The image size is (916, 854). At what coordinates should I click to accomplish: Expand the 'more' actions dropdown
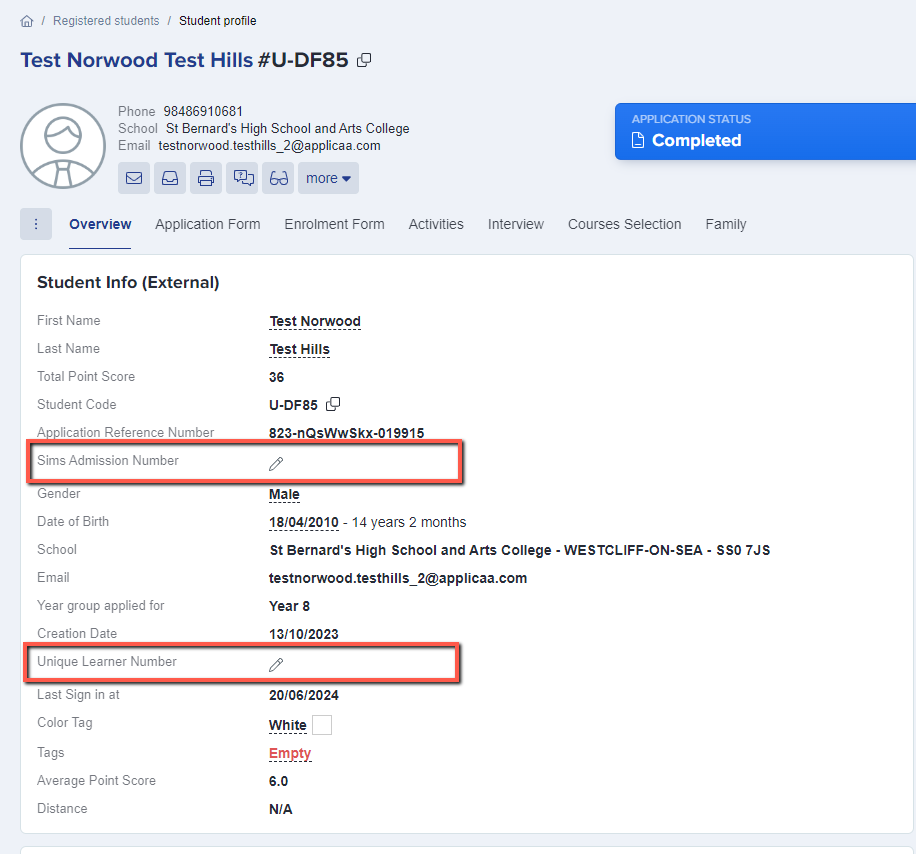[x=328, y=178]
